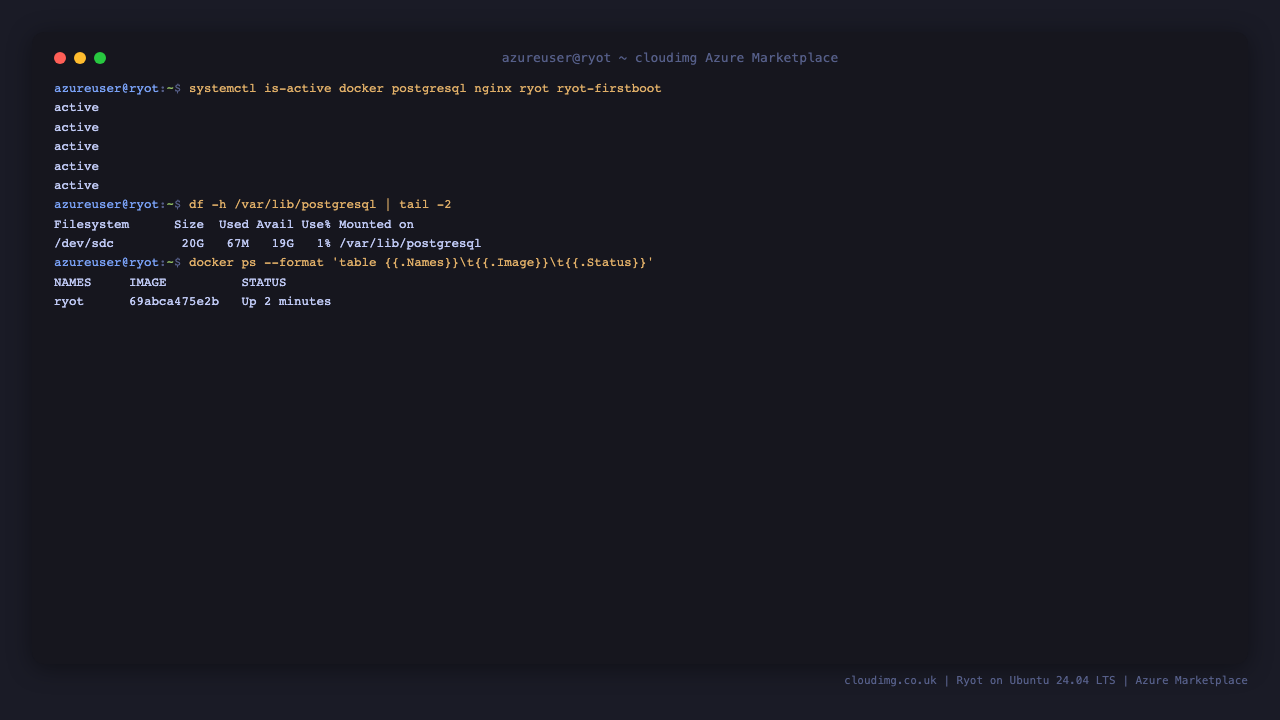Click the 'Filesystem' column header
The width and height of the screenshot is (1280, 720).
91,224
